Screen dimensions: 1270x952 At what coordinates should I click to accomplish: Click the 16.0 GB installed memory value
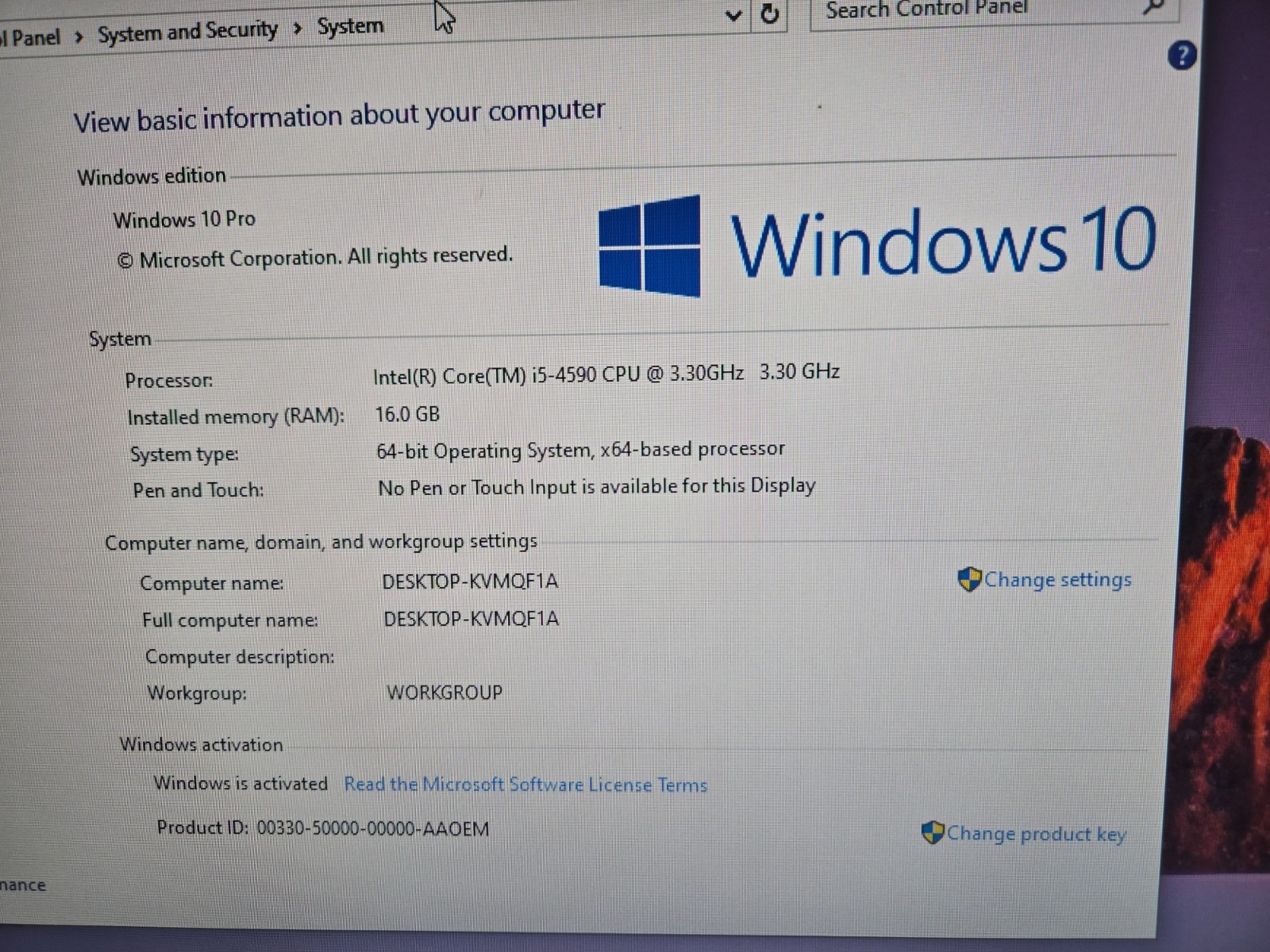(x=407, y=414)
